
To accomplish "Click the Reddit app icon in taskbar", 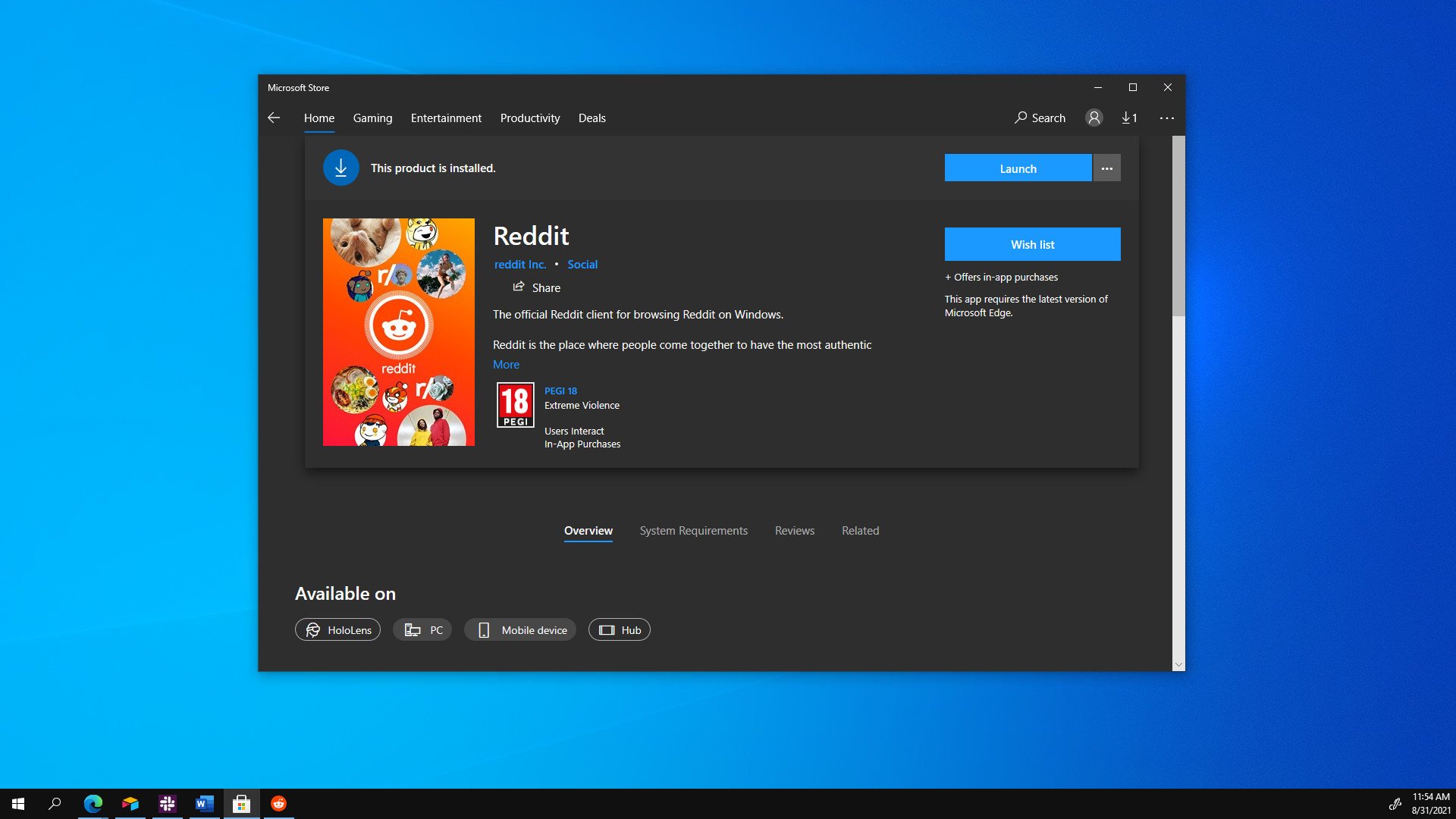I will point(278,803).
